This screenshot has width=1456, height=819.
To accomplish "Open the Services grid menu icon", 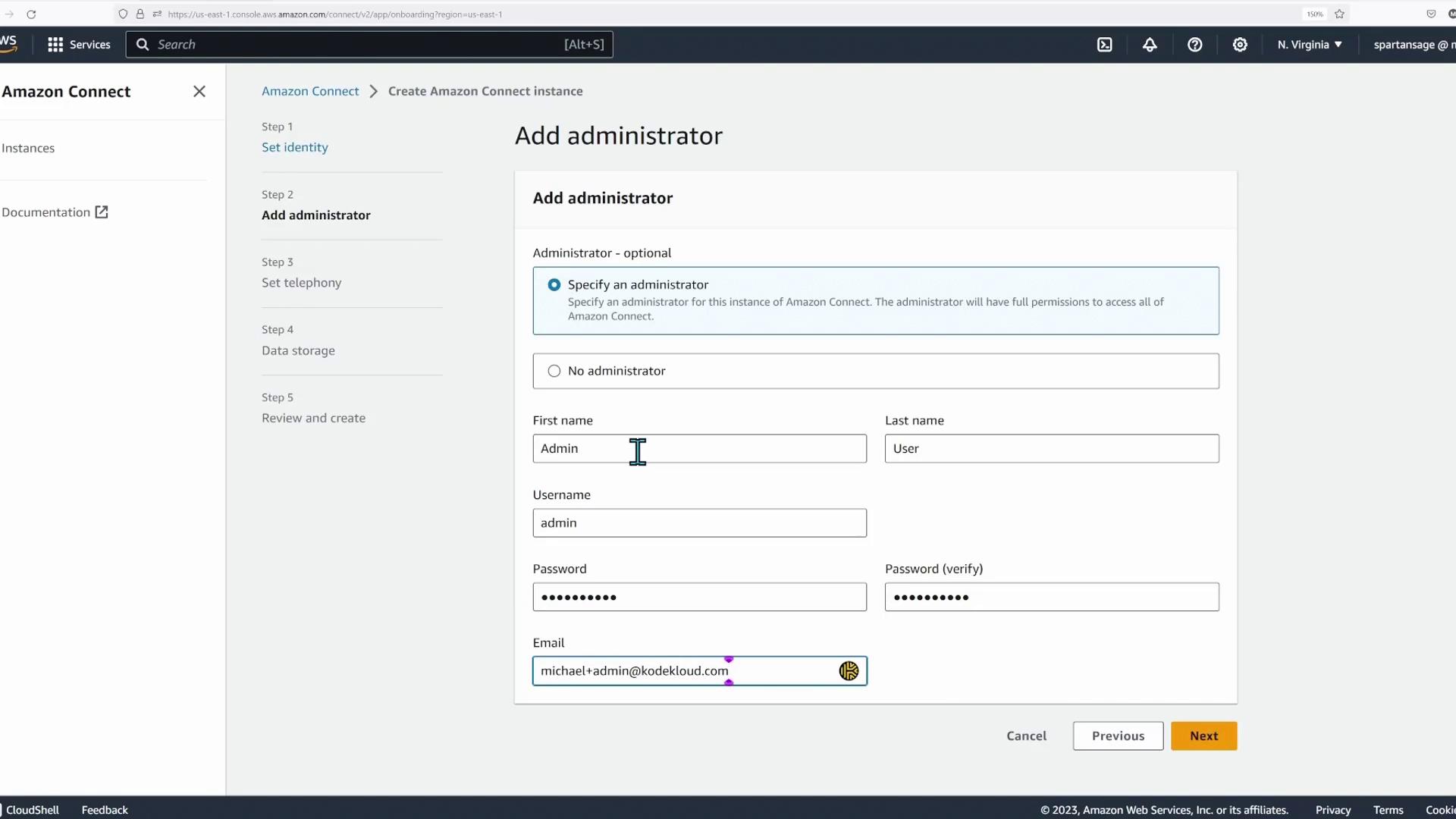I will tap(55, 45).
